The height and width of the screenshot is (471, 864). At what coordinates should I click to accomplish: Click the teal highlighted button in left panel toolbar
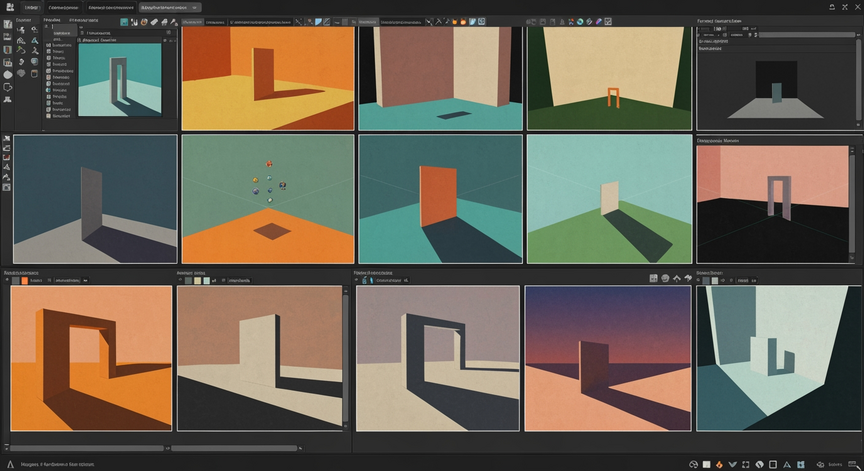pos(125,22)
